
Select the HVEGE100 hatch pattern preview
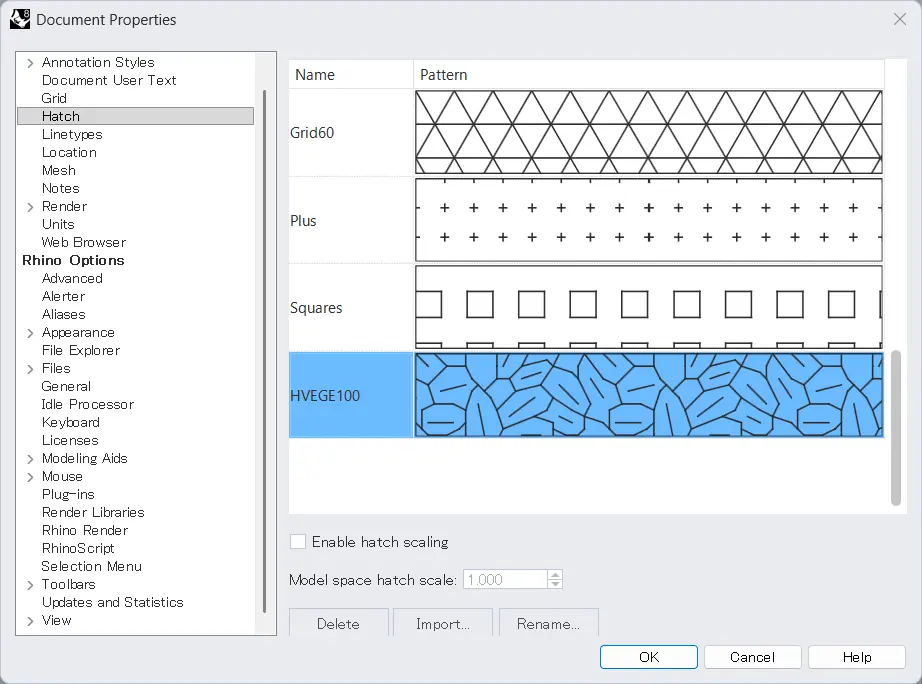(648, 395)
